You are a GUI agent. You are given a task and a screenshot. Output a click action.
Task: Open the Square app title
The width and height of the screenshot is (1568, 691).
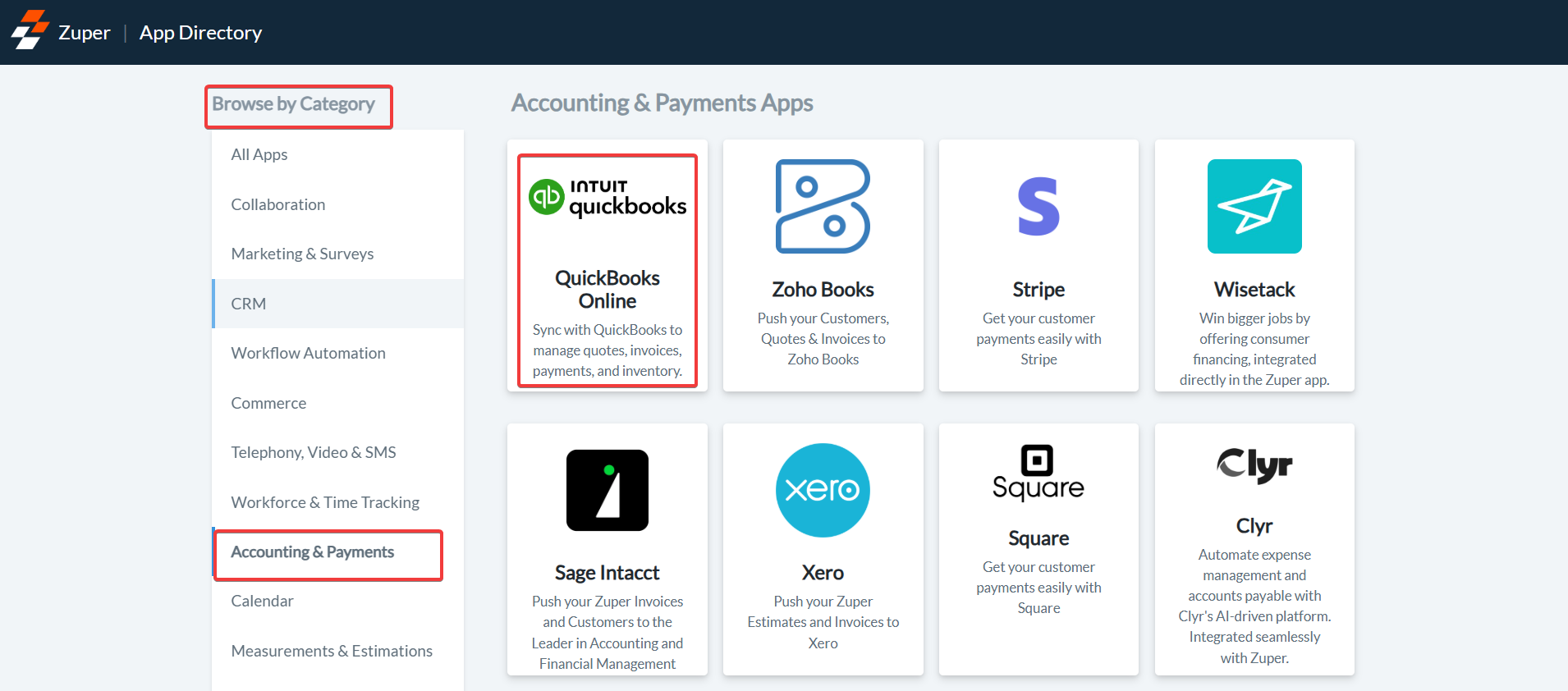1038,538
